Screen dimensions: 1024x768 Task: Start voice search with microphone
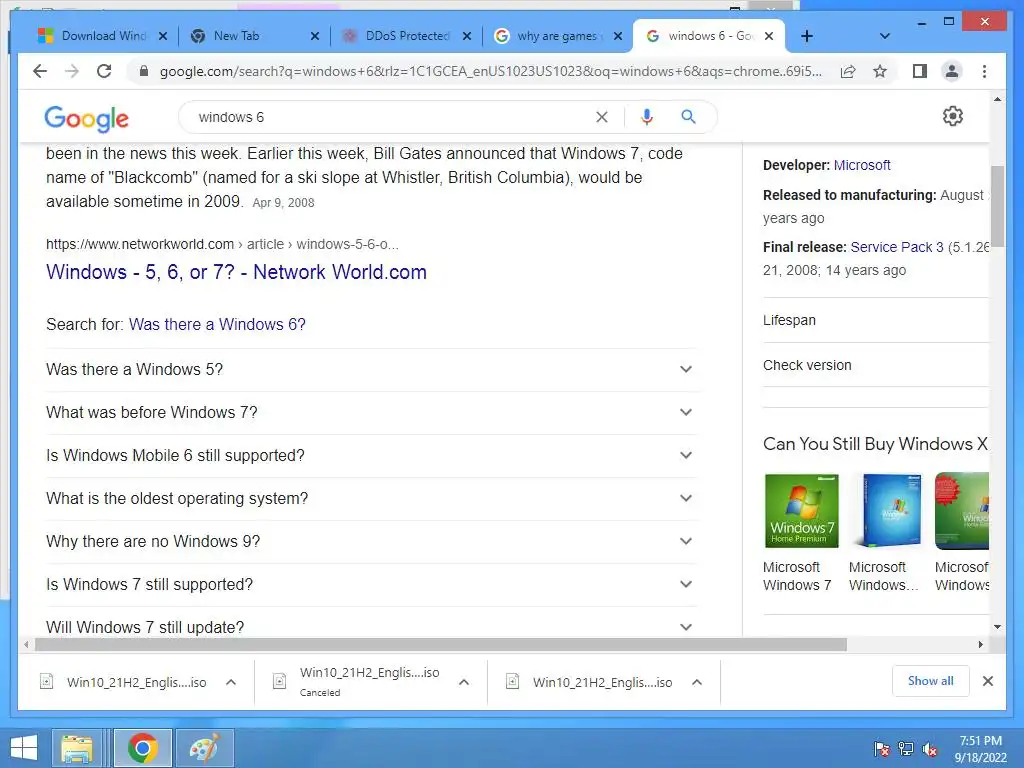[647, 117]
